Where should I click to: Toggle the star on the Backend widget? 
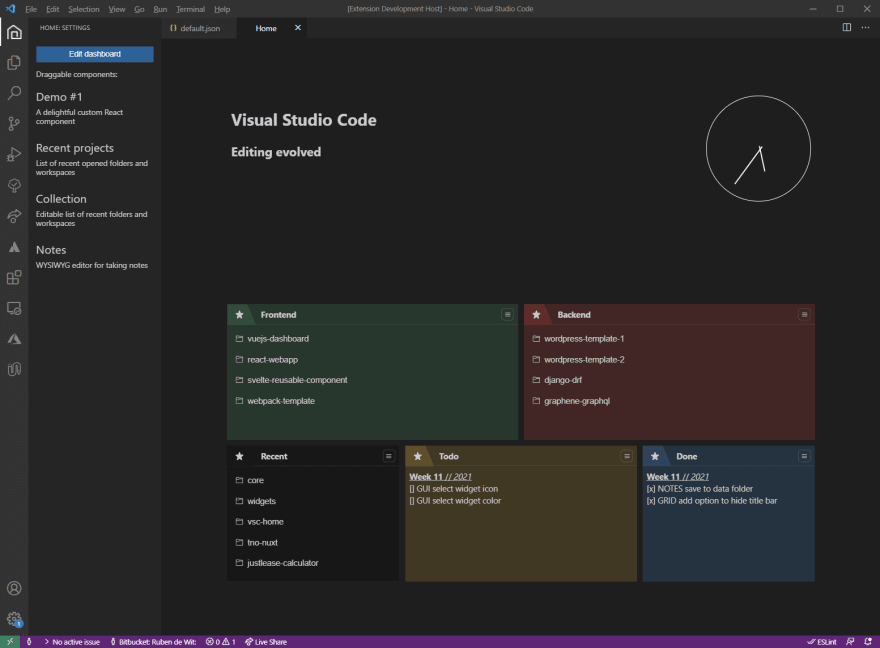(536, 315)
